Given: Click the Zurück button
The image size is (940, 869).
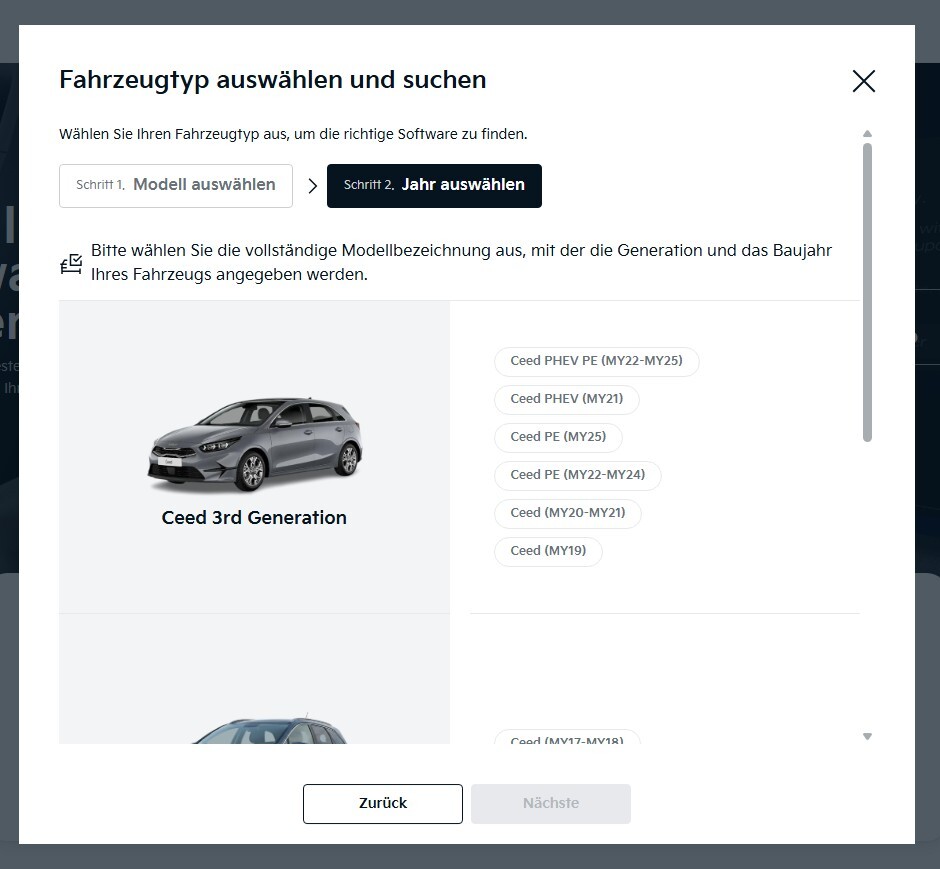Looking at the screenshot, I should pos(382,804).
